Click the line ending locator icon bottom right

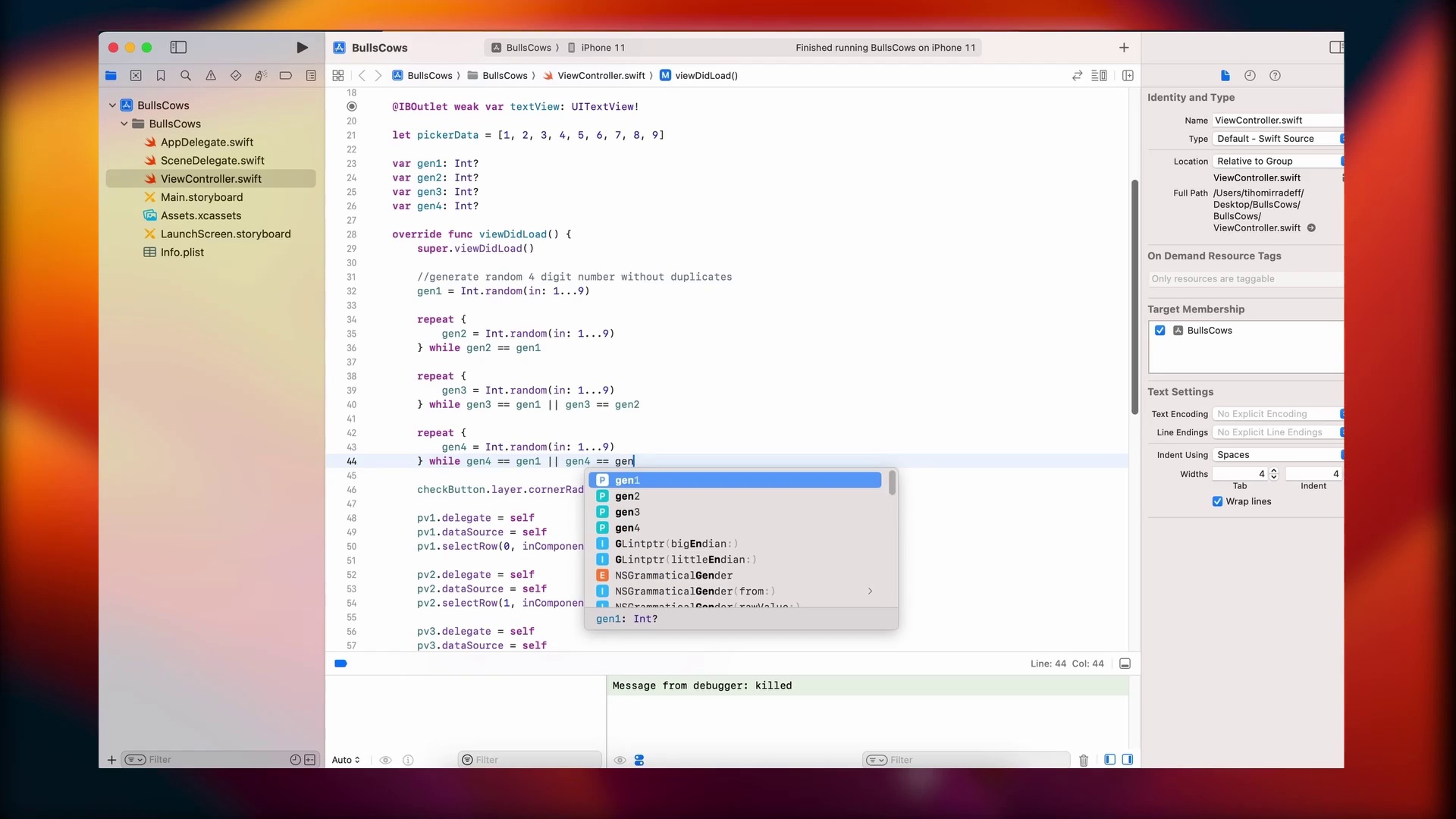click(1125, 663)
